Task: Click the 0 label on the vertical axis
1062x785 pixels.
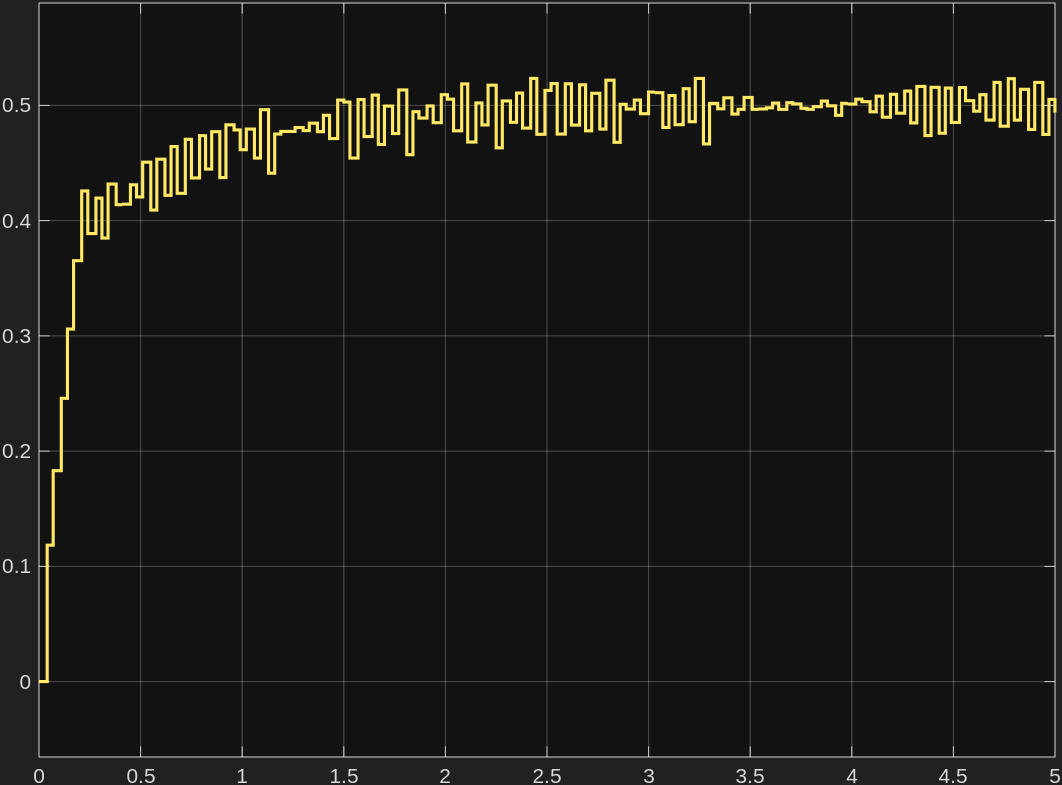Action: pyautogui.click(x=27, y=682)
